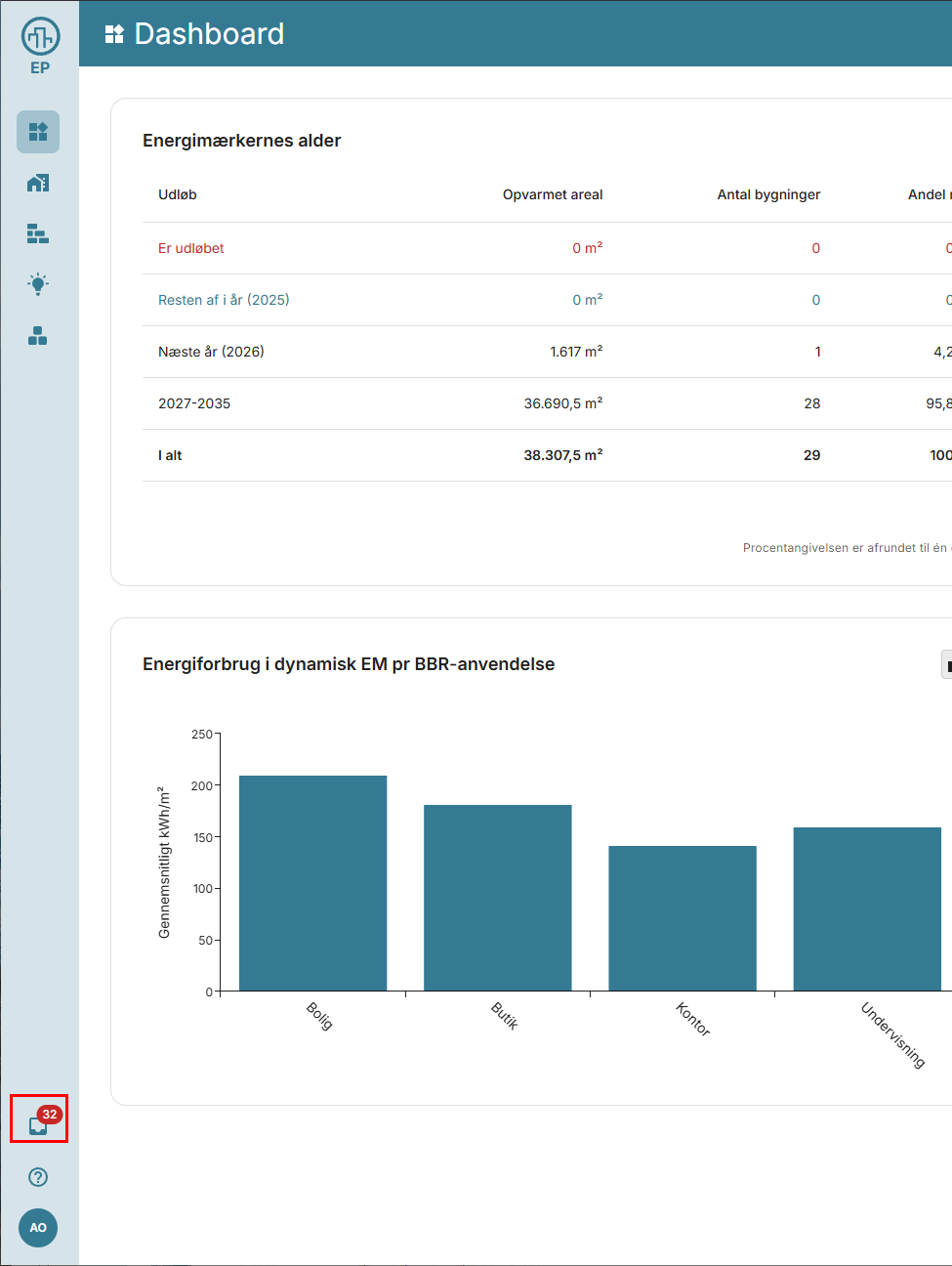Click the 'Gennemsnitligt kWh/m²' y-axis title
Image resolution: width=952 pixels, height=1266 pixels.
pos(164,863)
